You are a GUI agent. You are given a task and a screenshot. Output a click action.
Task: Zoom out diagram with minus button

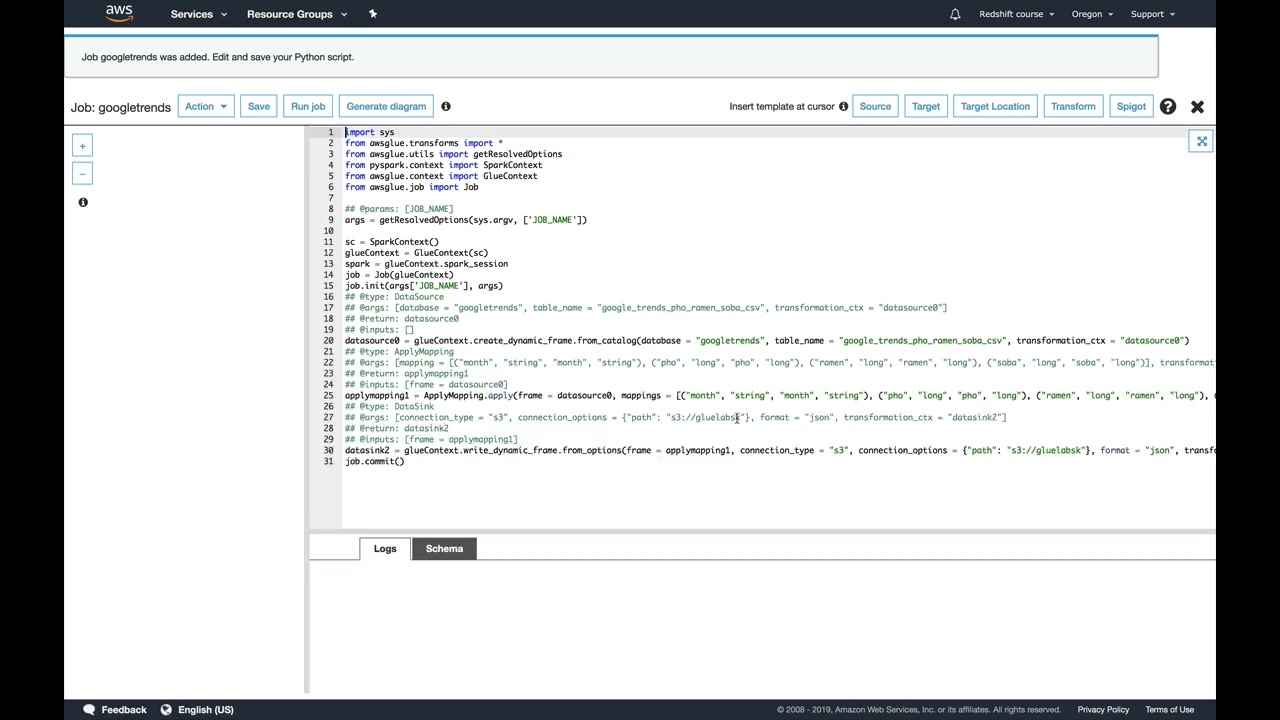coord(83,174)
